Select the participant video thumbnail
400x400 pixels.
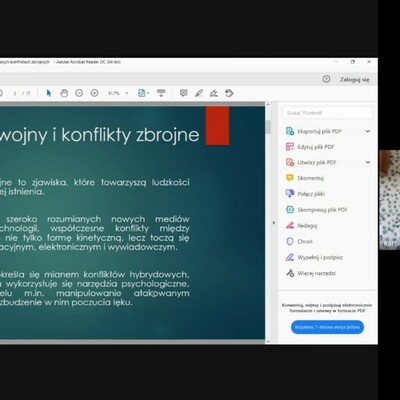[x=390, y=200]
